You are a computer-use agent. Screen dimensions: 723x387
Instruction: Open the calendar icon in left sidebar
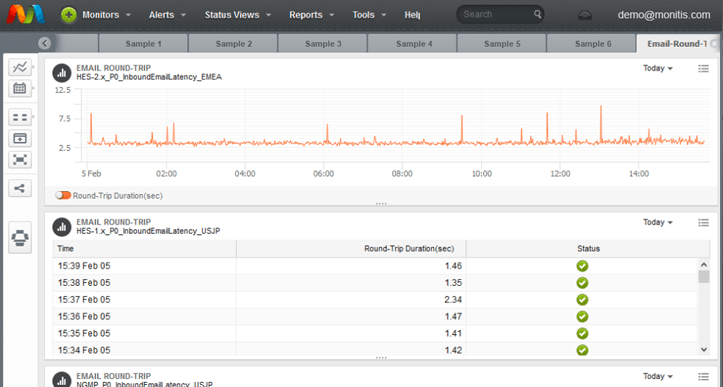point(20,88)
